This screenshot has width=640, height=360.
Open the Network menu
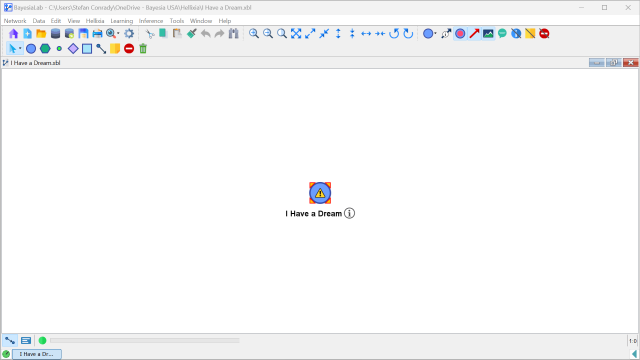point(15,21)
